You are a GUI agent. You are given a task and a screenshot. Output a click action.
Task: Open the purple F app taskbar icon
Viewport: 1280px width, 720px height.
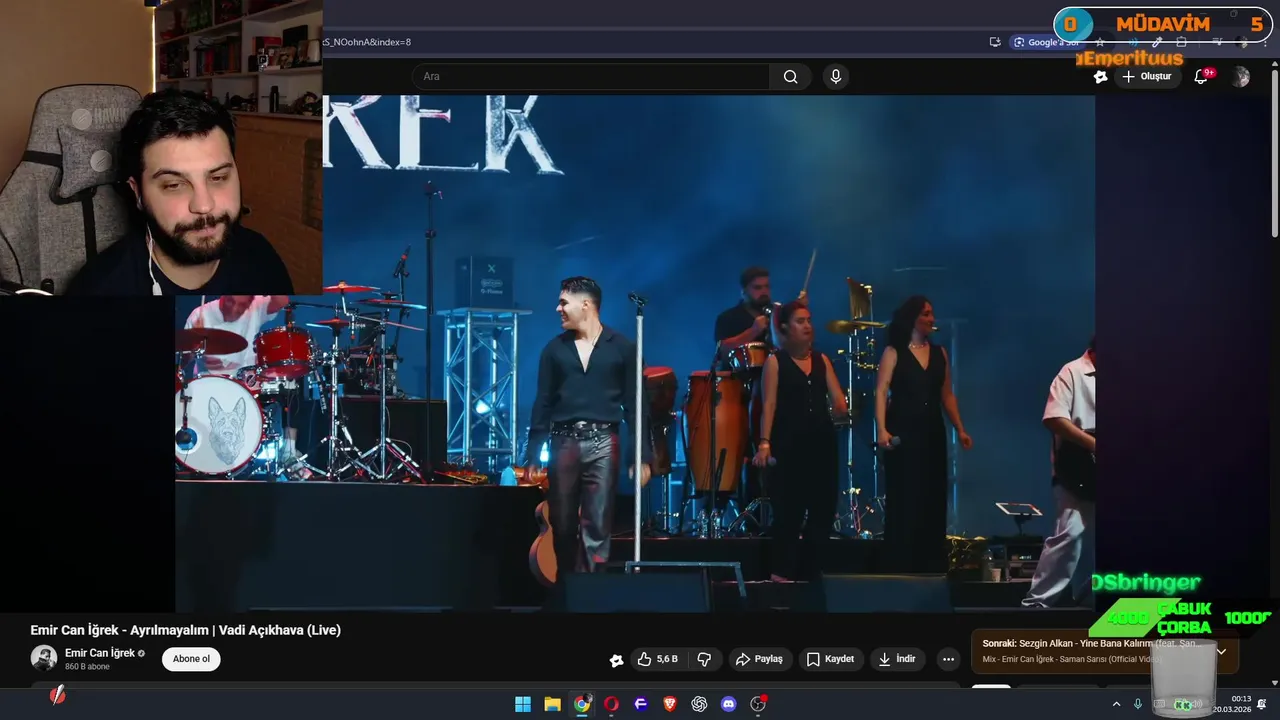pyautogui.click(x=641, y=704)
